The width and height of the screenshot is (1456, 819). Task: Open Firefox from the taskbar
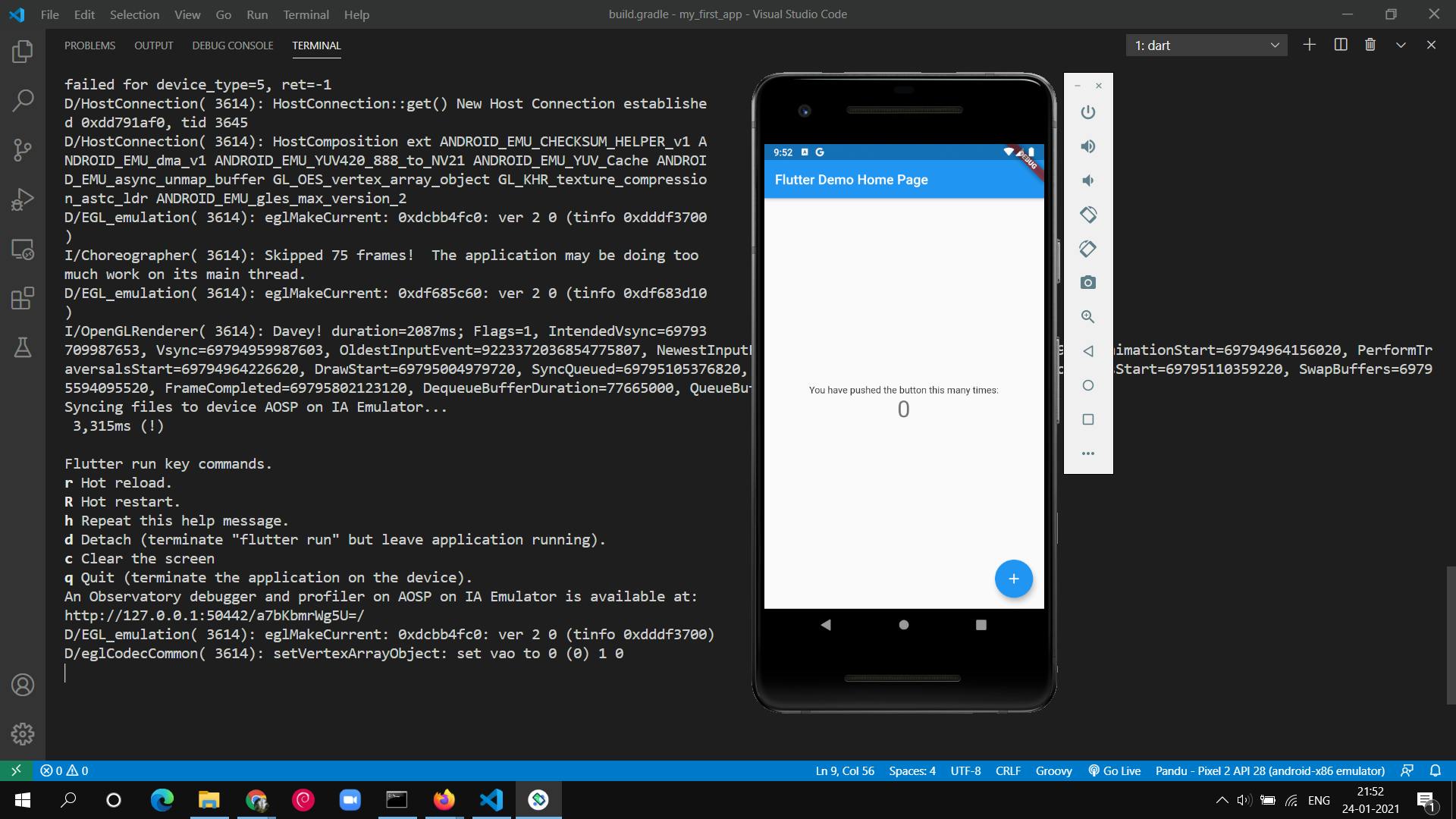[444, 800]
